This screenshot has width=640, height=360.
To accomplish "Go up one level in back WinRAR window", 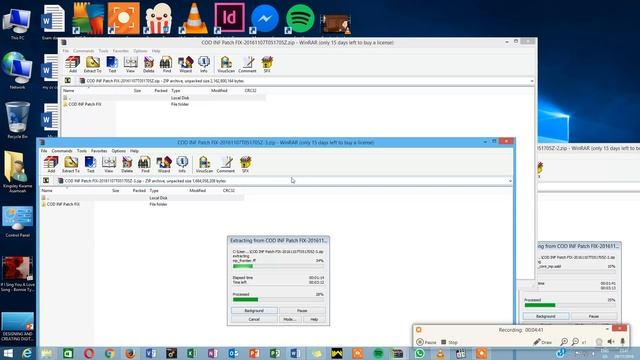I will pos(68,81).
